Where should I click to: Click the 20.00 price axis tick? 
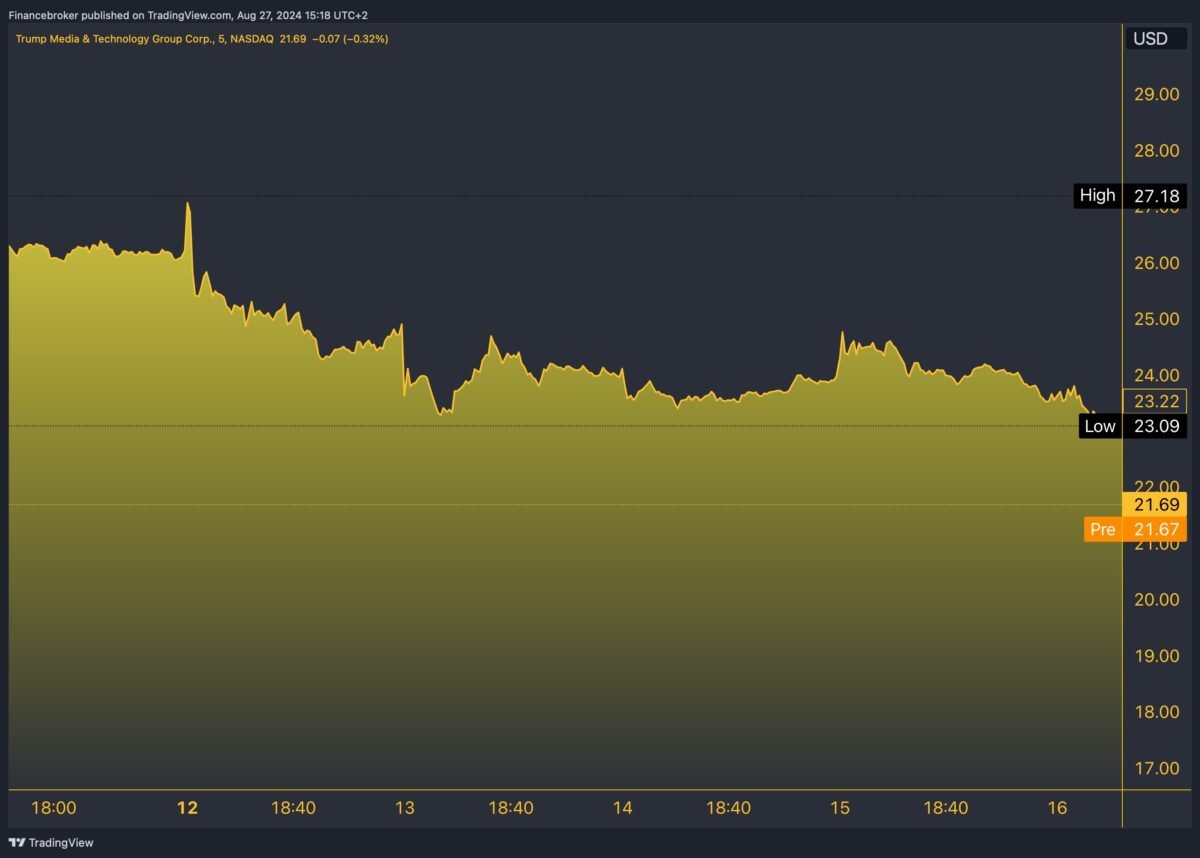point(1156,599)
